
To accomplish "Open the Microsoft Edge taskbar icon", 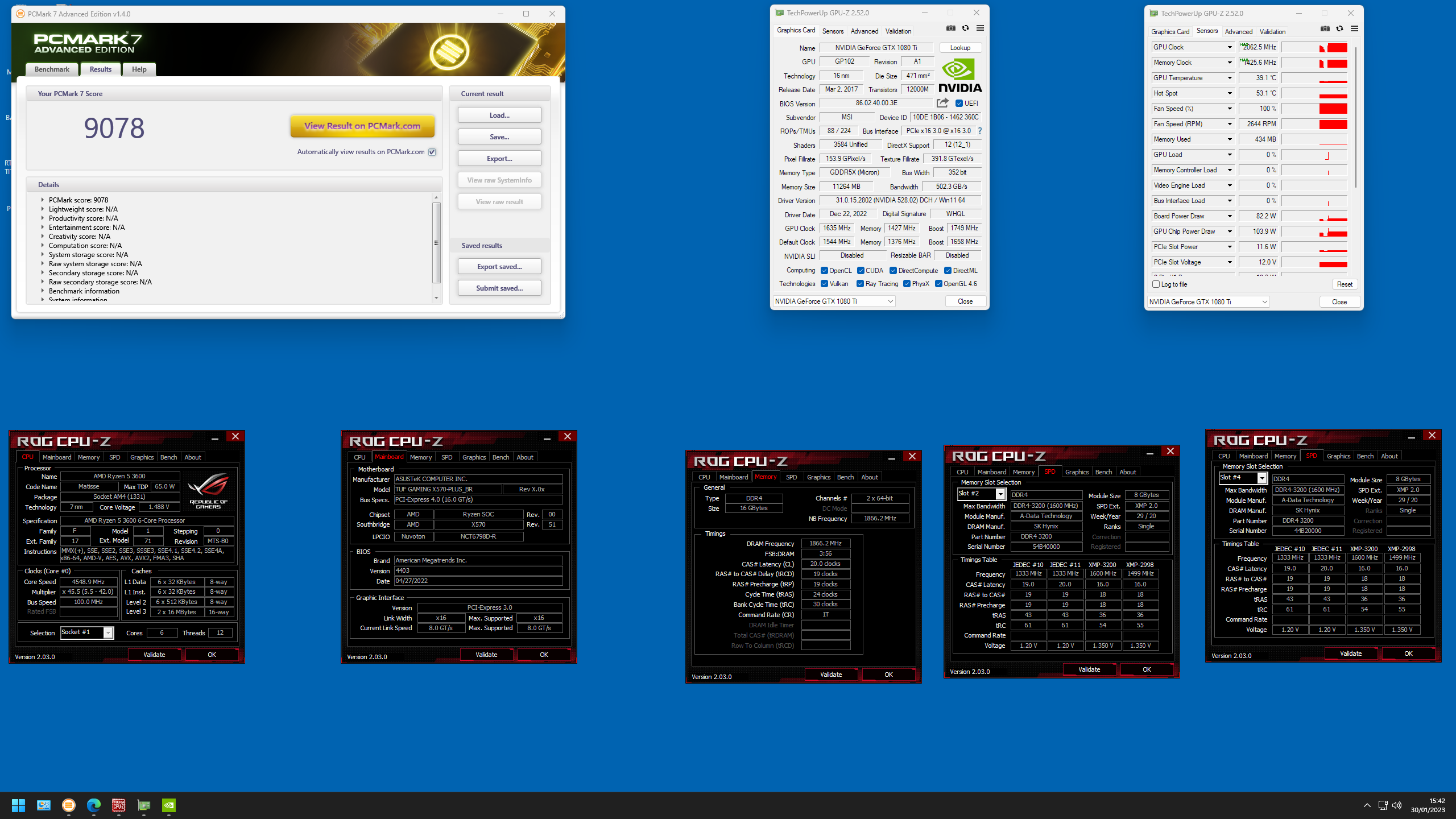I will click(94, 805).
